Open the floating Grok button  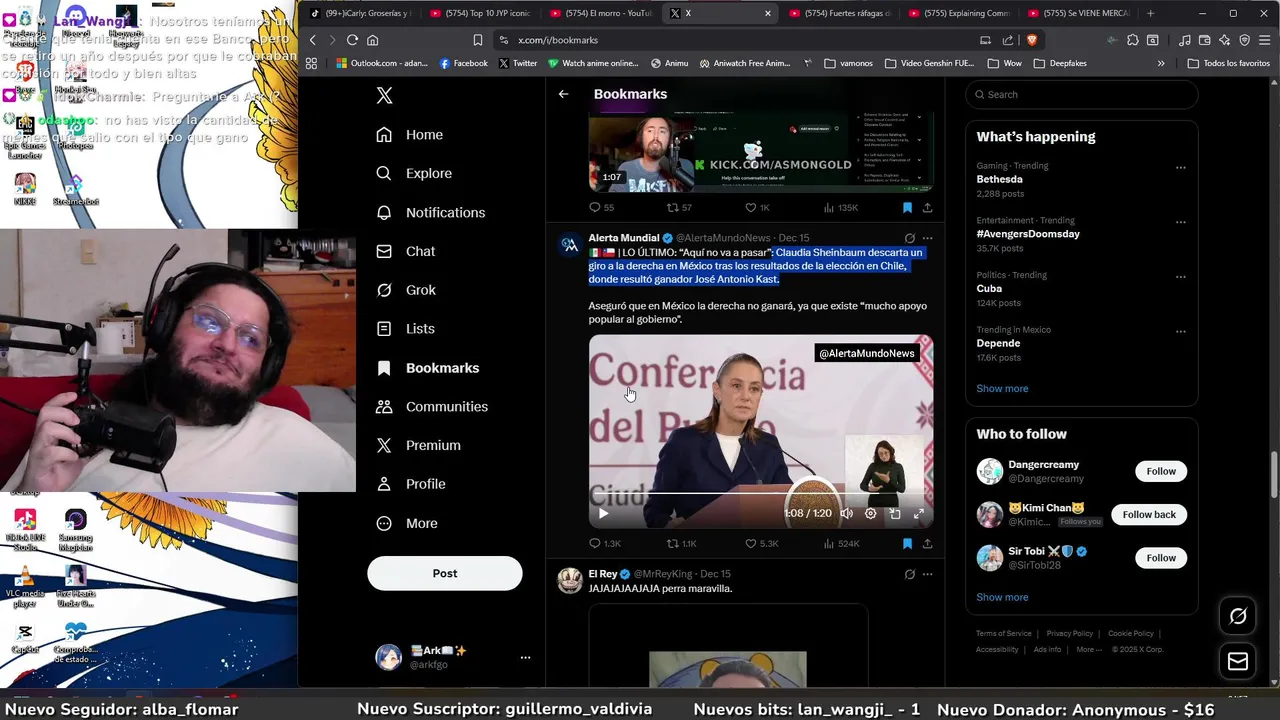click(1238, 616)
